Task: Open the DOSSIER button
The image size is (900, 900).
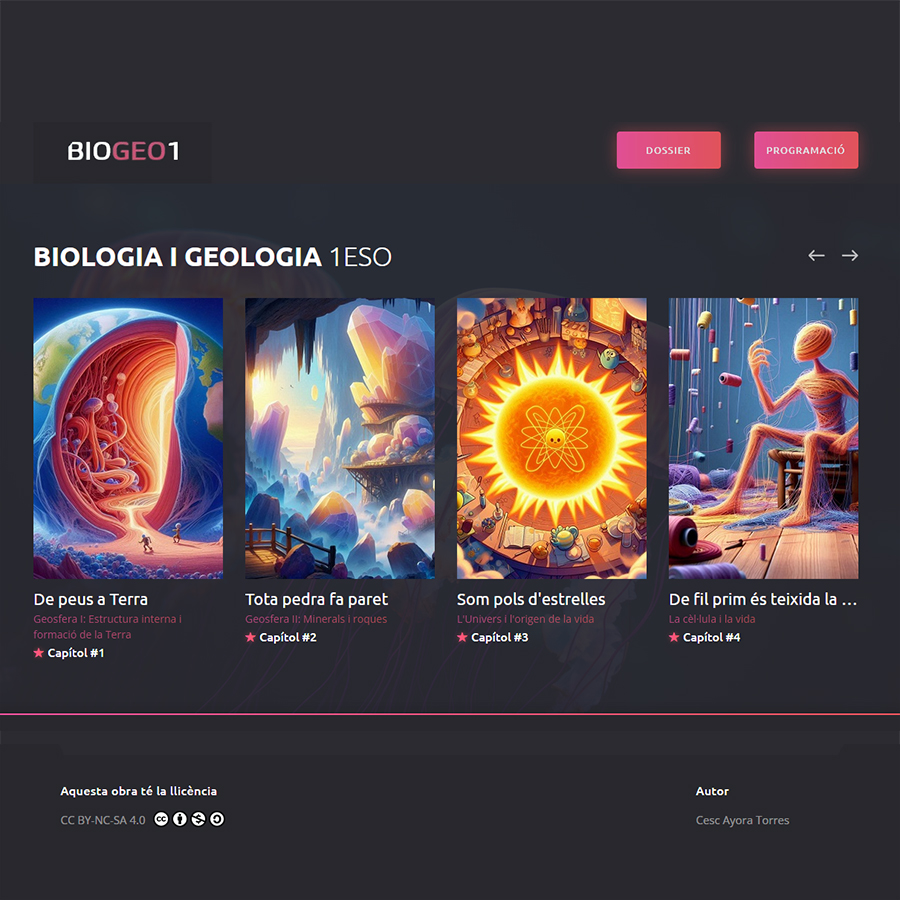Action: (x=669, y=150)
